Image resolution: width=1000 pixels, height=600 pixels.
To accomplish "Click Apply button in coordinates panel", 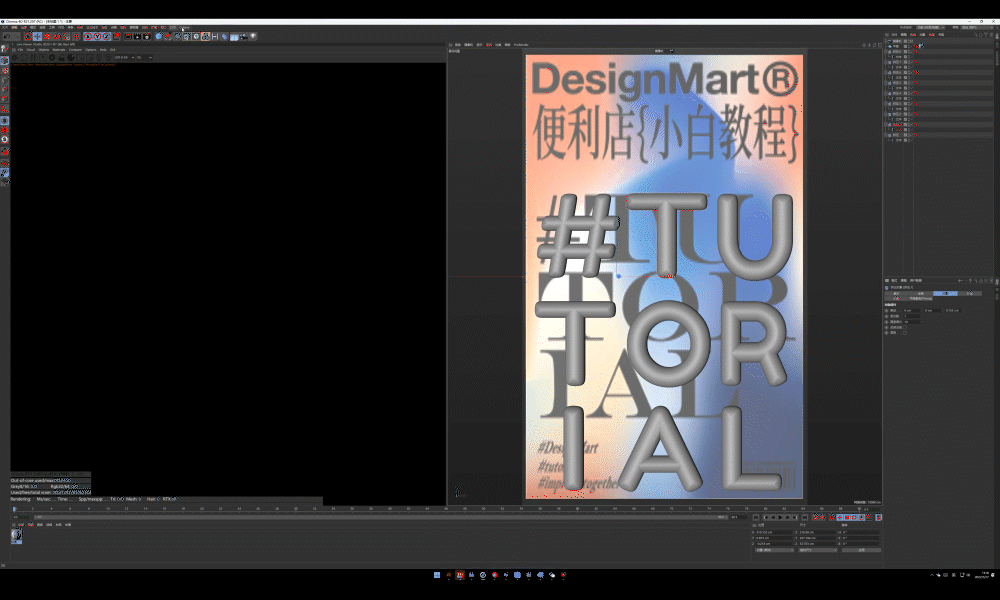I will tap(861, 550).
